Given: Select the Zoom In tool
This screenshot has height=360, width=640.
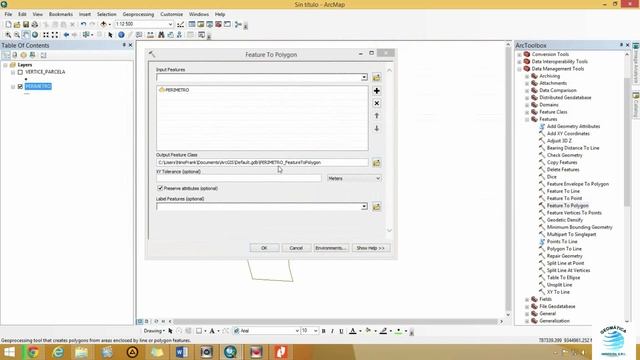Looking at the screenshot, I should coord(8,35).
